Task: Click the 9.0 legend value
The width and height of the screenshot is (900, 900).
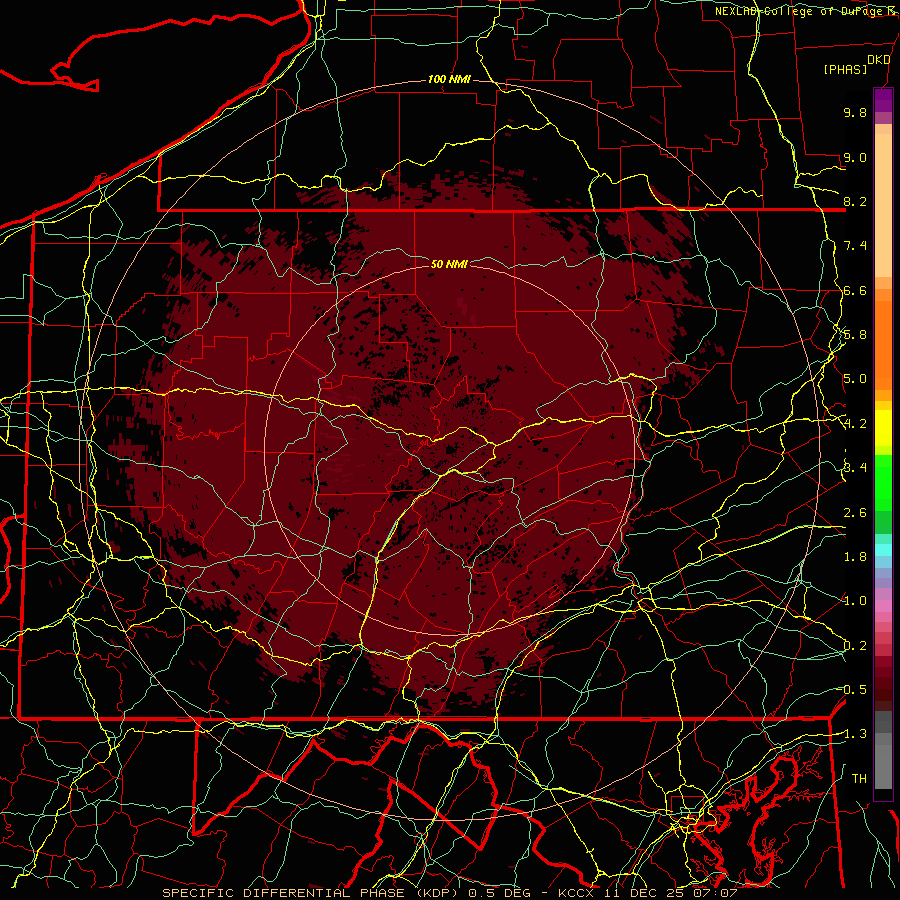Action: [855, 157]
